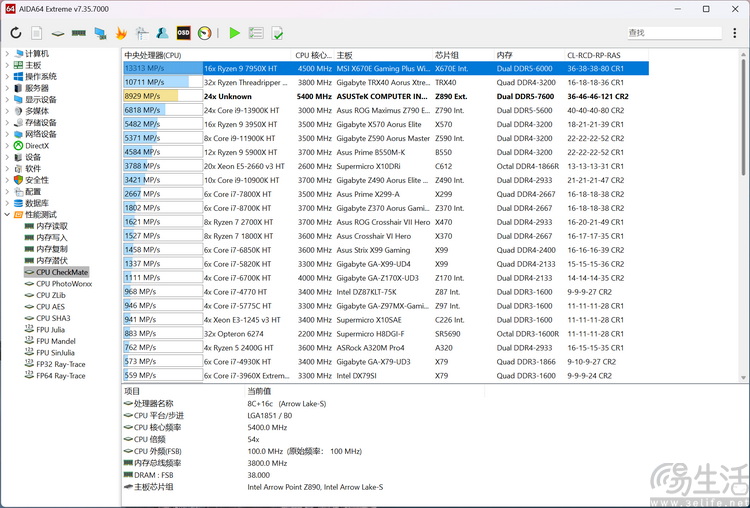Sort by CL-RCD-RP-RAS column header
Viewport: 750px width, 508px height.
point(607,55)
